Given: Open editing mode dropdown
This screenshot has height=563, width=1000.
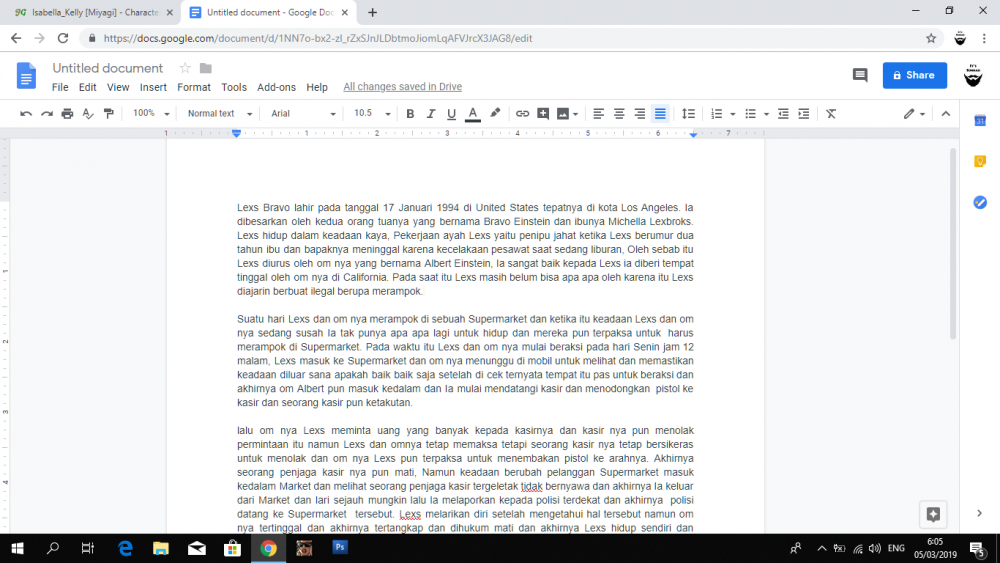Looking at the screenshot, I should [914, 113].
